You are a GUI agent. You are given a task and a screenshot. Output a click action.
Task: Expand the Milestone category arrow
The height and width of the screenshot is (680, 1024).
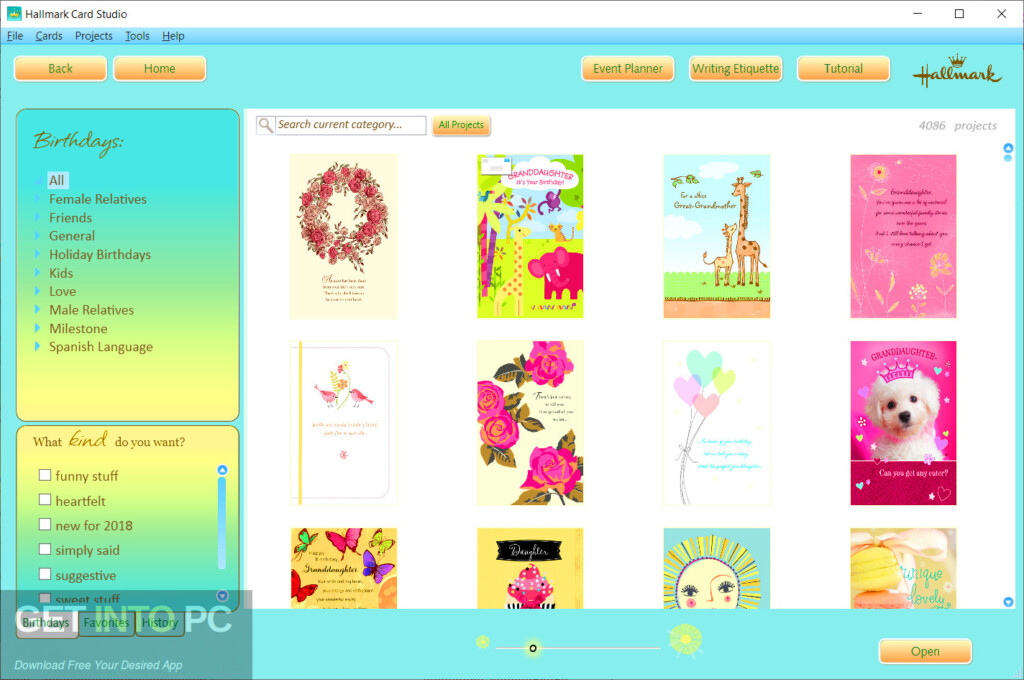(x=37, y=328)
